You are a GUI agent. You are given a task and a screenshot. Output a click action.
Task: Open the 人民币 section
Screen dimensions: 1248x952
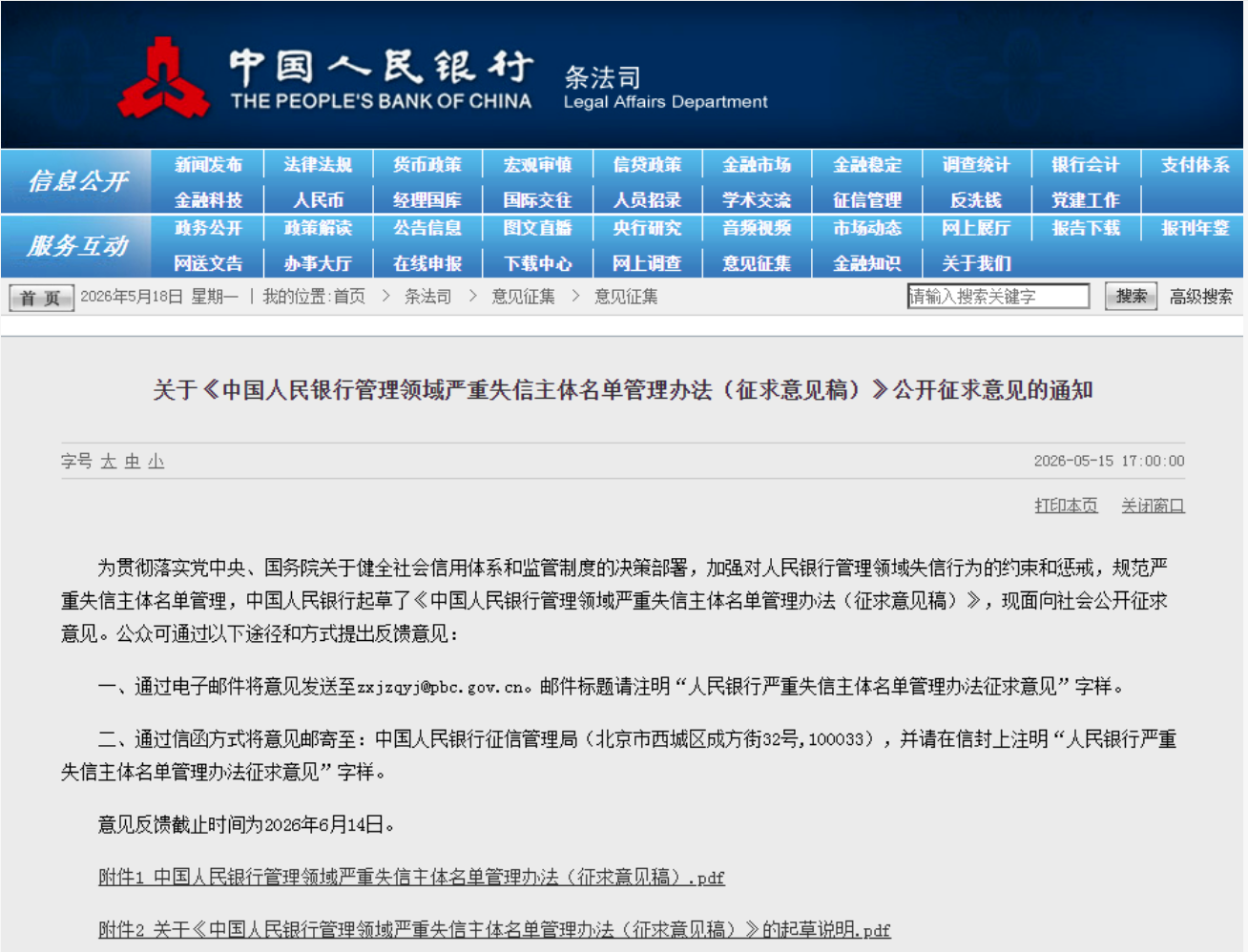point(318,200)
